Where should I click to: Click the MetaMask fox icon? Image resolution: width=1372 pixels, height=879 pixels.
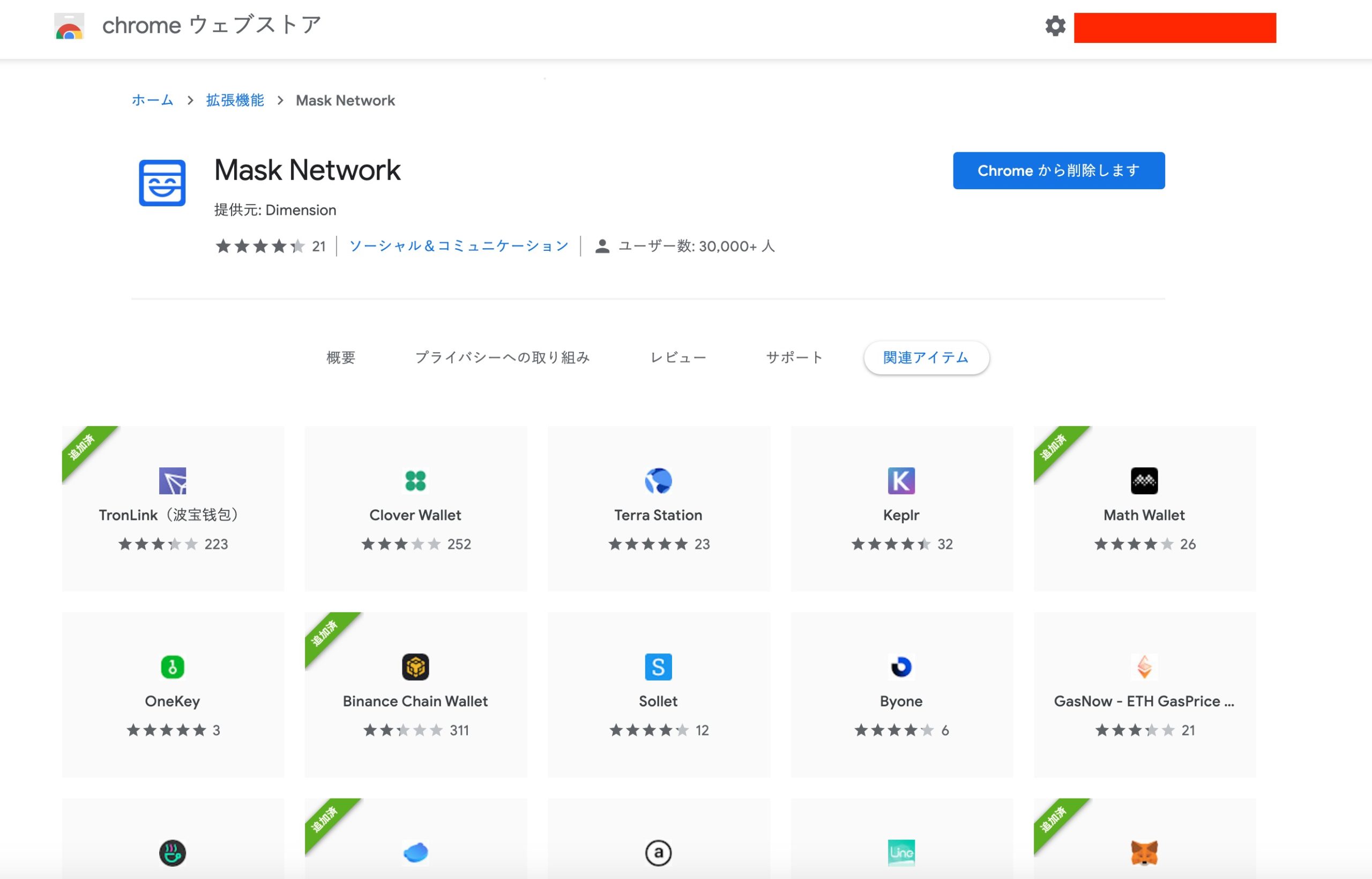tap(1144, 853)
